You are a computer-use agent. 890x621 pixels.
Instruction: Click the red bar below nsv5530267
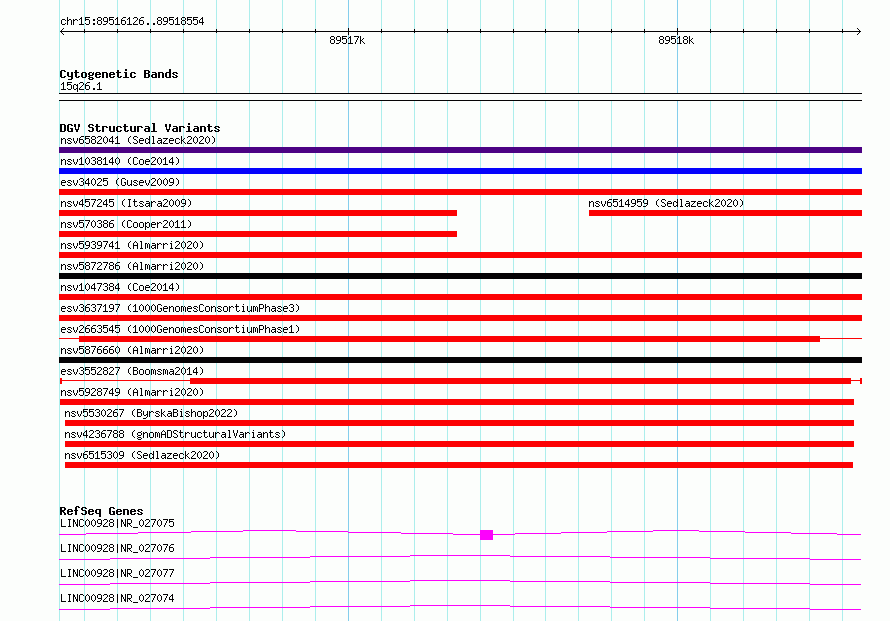click(459, 423)
